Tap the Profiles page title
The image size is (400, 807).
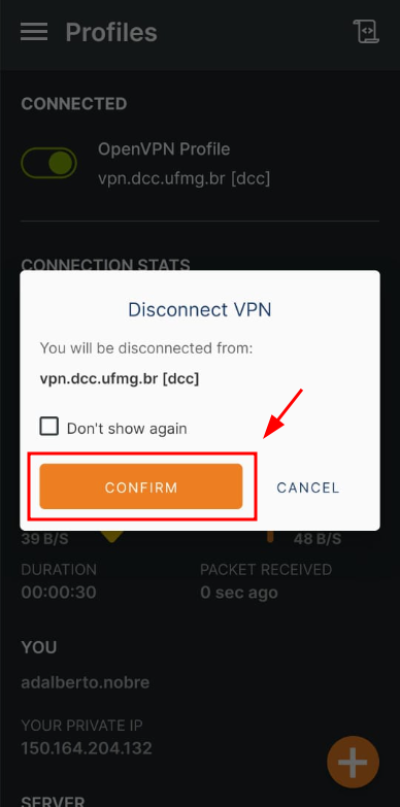coord(111,32)
